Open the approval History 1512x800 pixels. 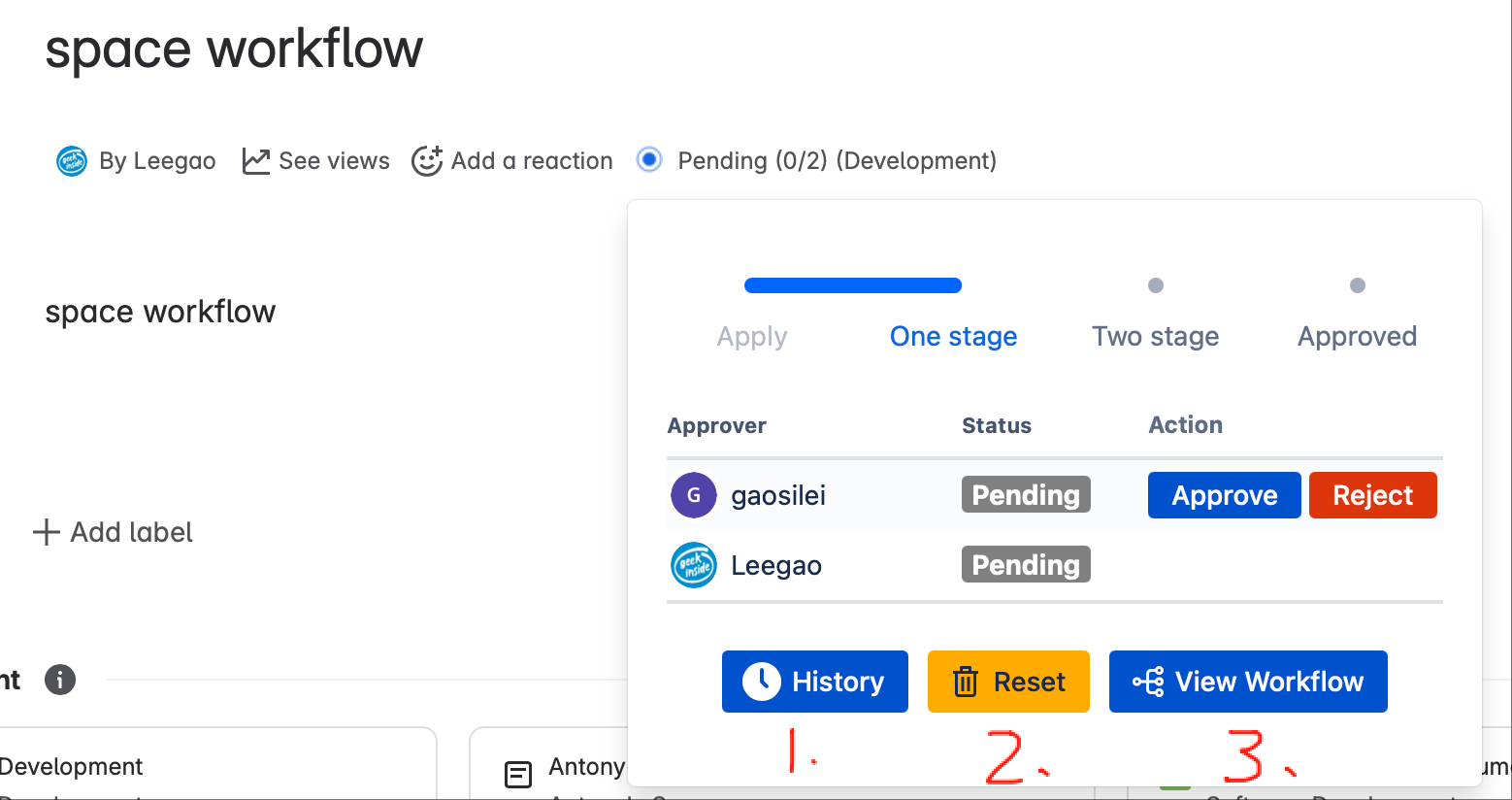click(x=815, y=682)
